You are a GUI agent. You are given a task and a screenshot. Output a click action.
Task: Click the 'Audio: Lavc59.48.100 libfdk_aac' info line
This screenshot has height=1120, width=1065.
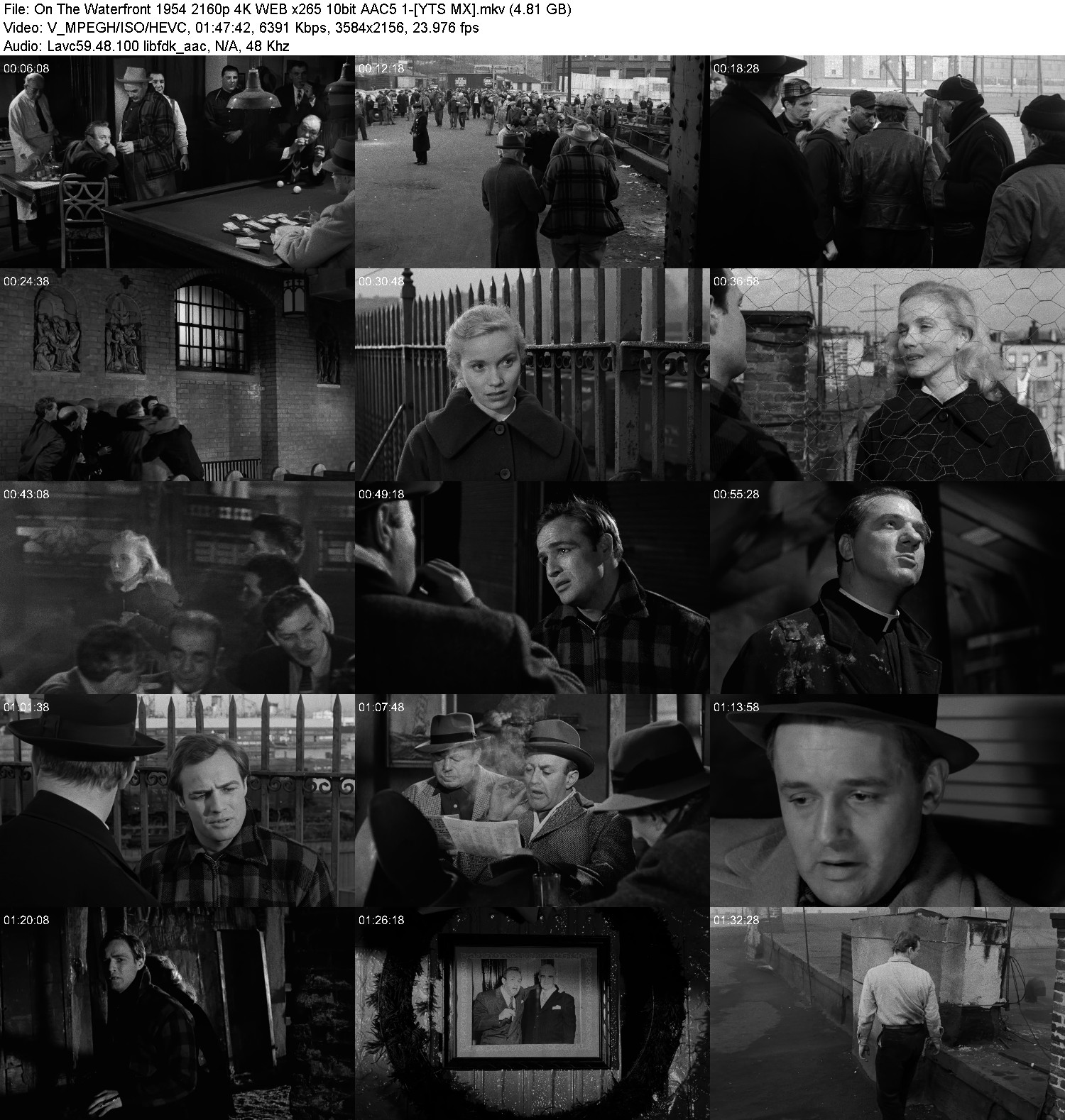coord(146,46)
